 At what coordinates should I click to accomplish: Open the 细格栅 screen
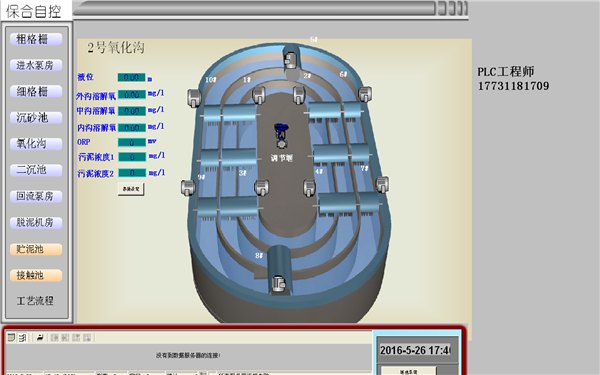[36, 91]
